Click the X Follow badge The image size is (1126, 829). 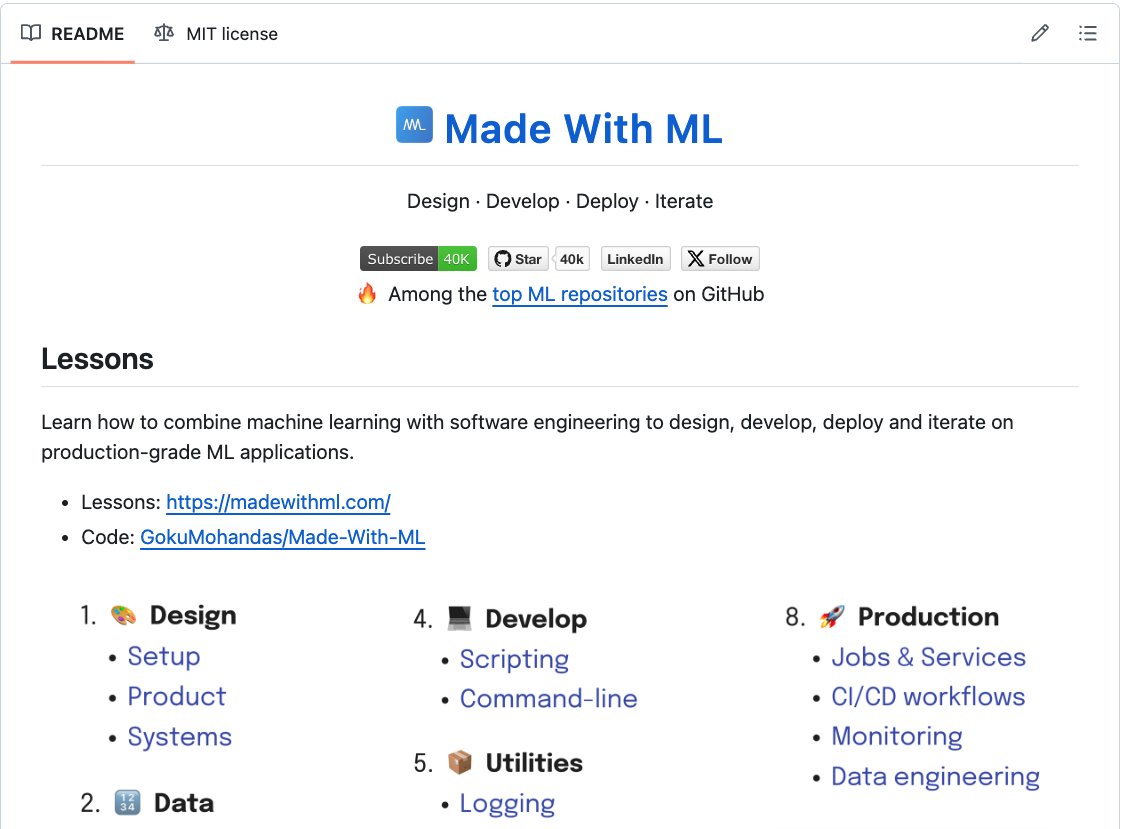(x=720, y=259)
